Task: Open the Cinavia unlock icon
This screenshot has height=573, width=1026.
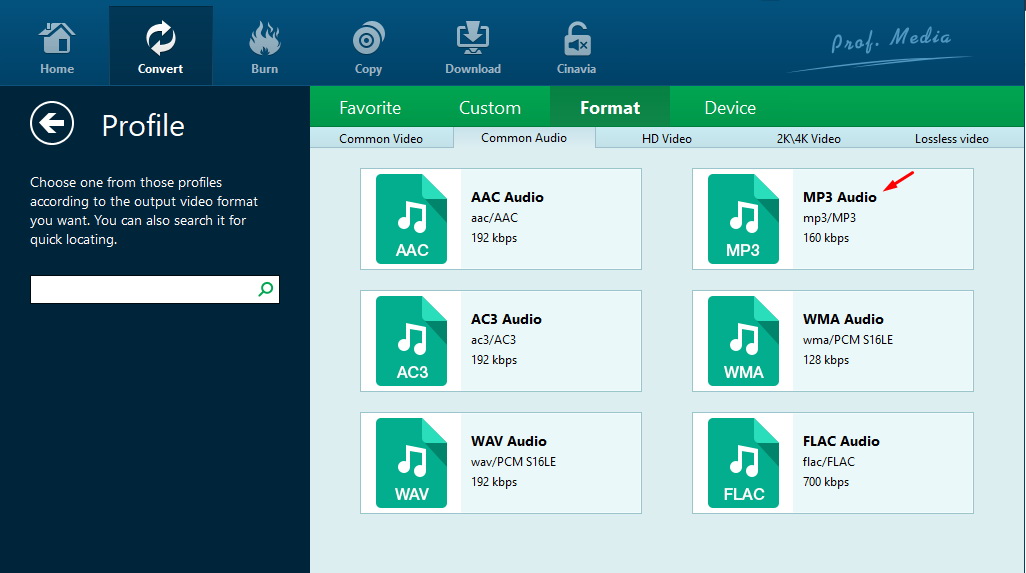Action: tap(576, 39)
